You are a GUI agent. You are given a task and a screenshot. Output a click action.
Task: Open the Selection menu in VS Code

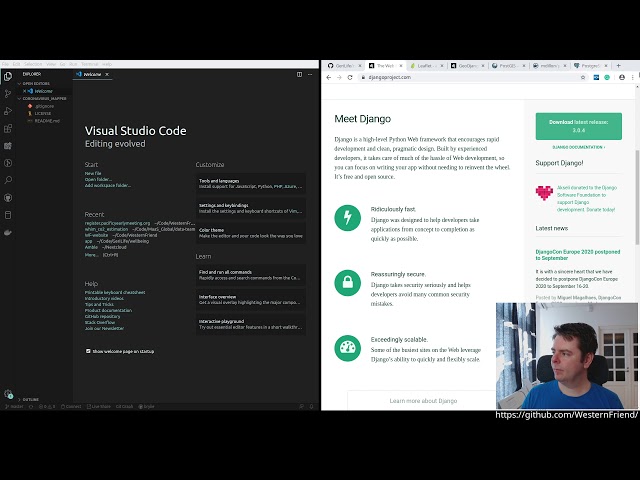pos(33,64)
